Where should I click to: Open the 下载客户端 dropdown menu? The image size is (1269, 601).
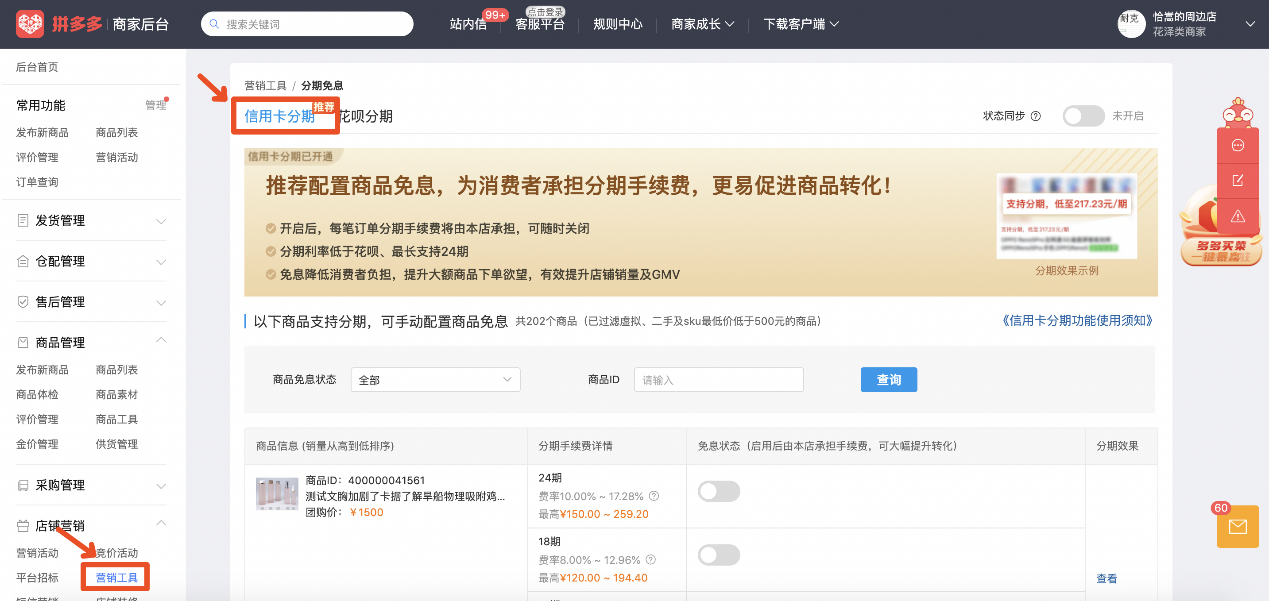click(x=801, y=24)
